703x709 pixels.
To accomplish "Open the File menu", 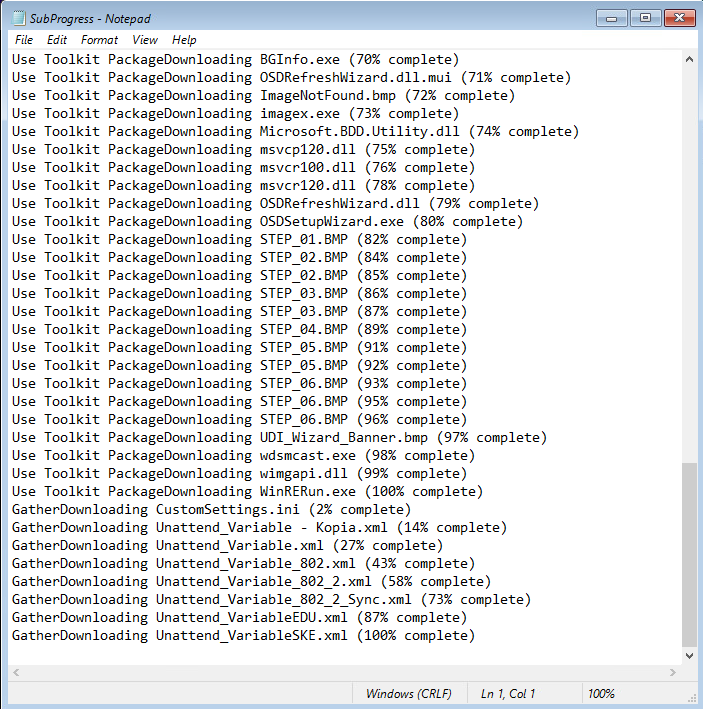I will point(24,40).
